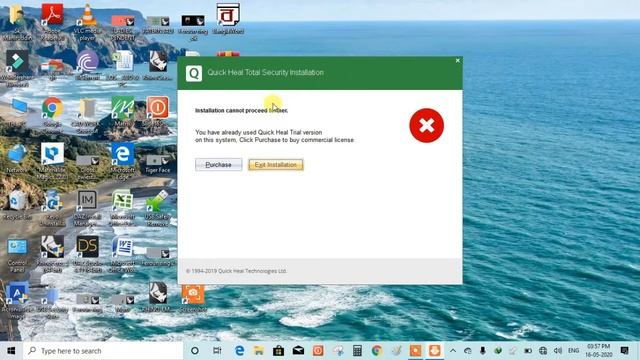Open Calculator from the taskbar
This screenshot has height=360, width=640.
point(357,351)
